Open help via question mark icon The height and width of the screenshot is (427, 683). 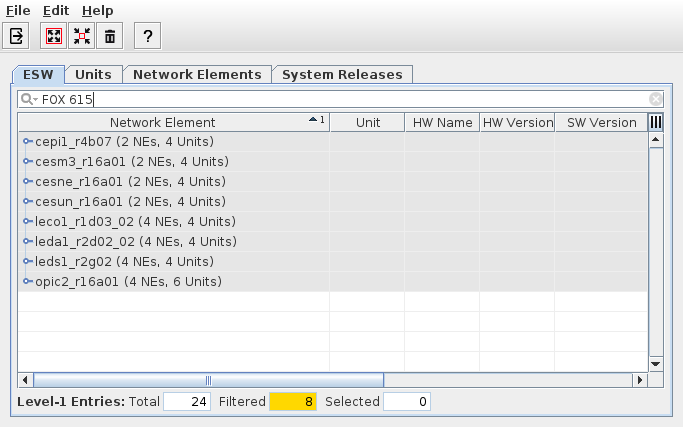click(x=148, y=36)
